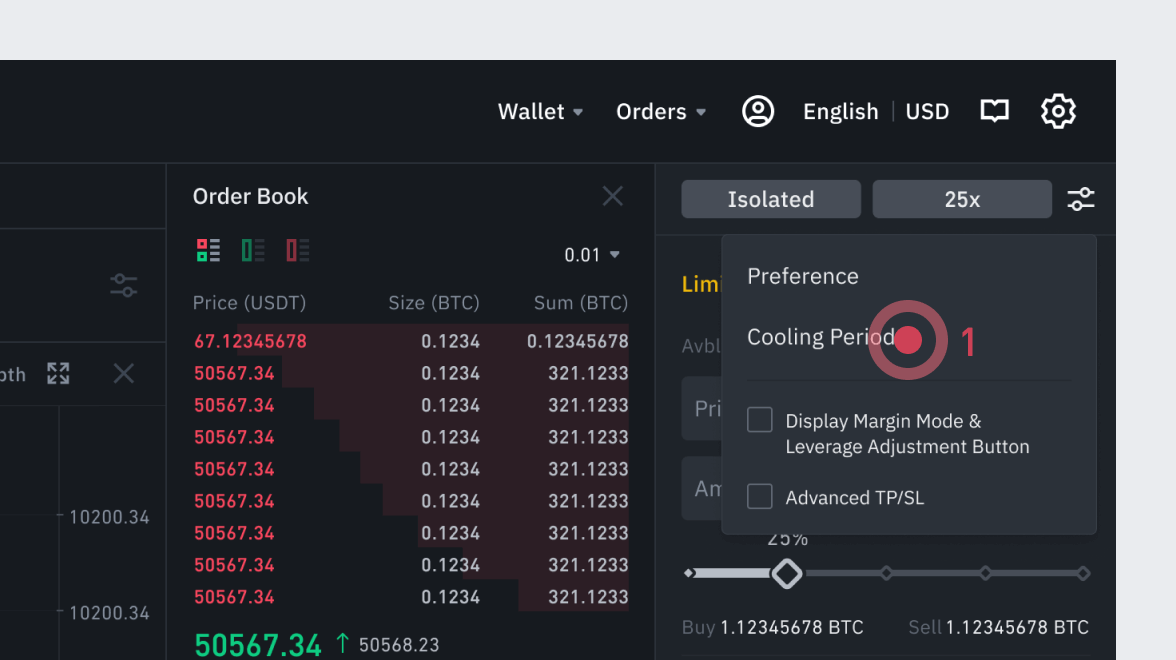This screenshot has width=1176, height=660.
Task: Enable Display Margin Mode & Leverage checkbox
Action: point(760,420)
